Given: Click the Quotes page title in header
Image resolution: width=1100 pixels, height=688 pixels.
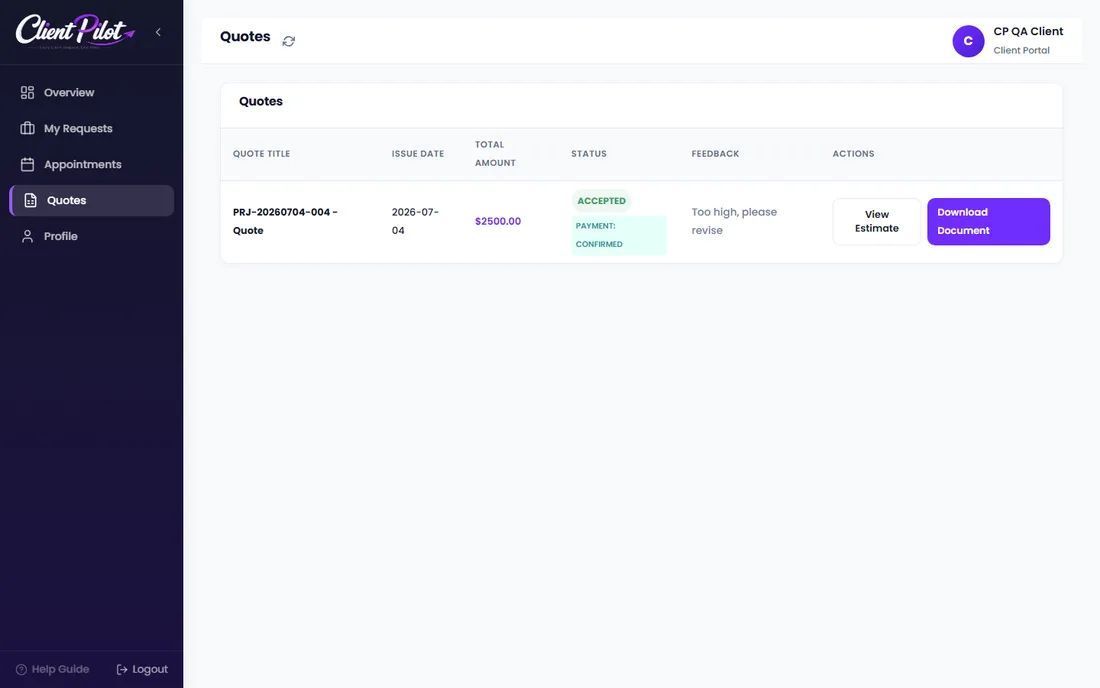Looking at the screenshot, I should (x=245, y=37).
